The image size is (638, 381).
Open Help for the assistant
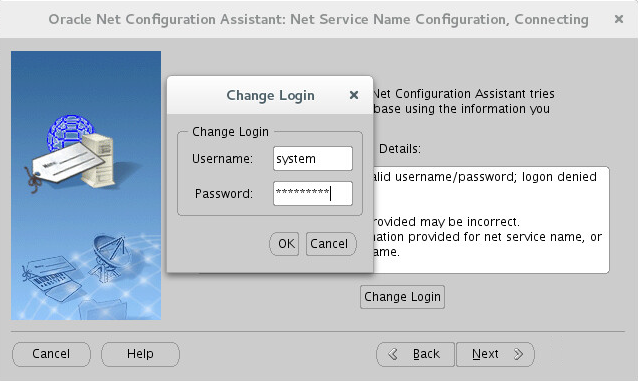[x=140, y=354]
